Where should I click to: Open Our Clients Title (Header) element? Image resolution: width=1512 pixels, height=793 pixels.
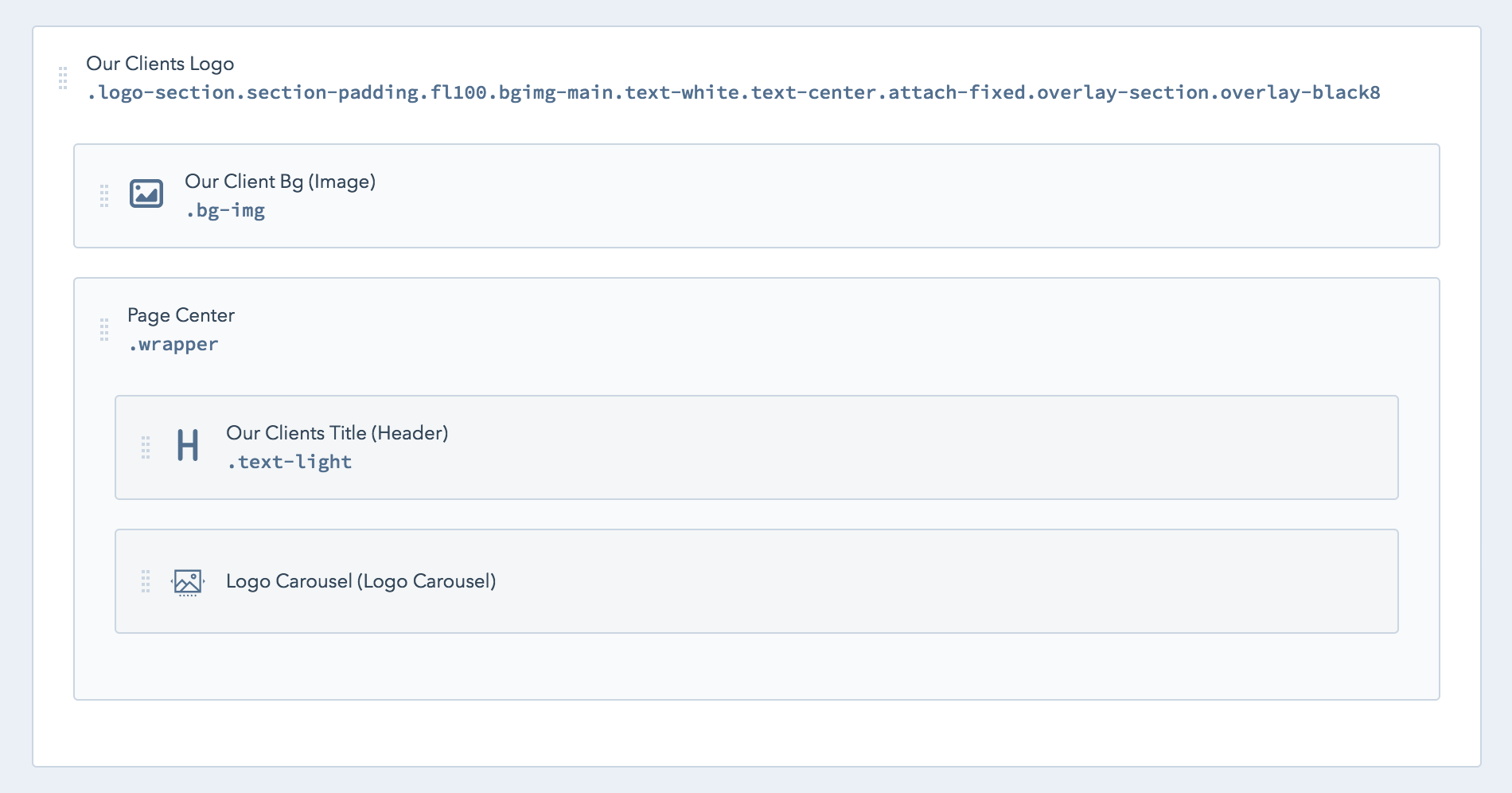pos(337,433)
